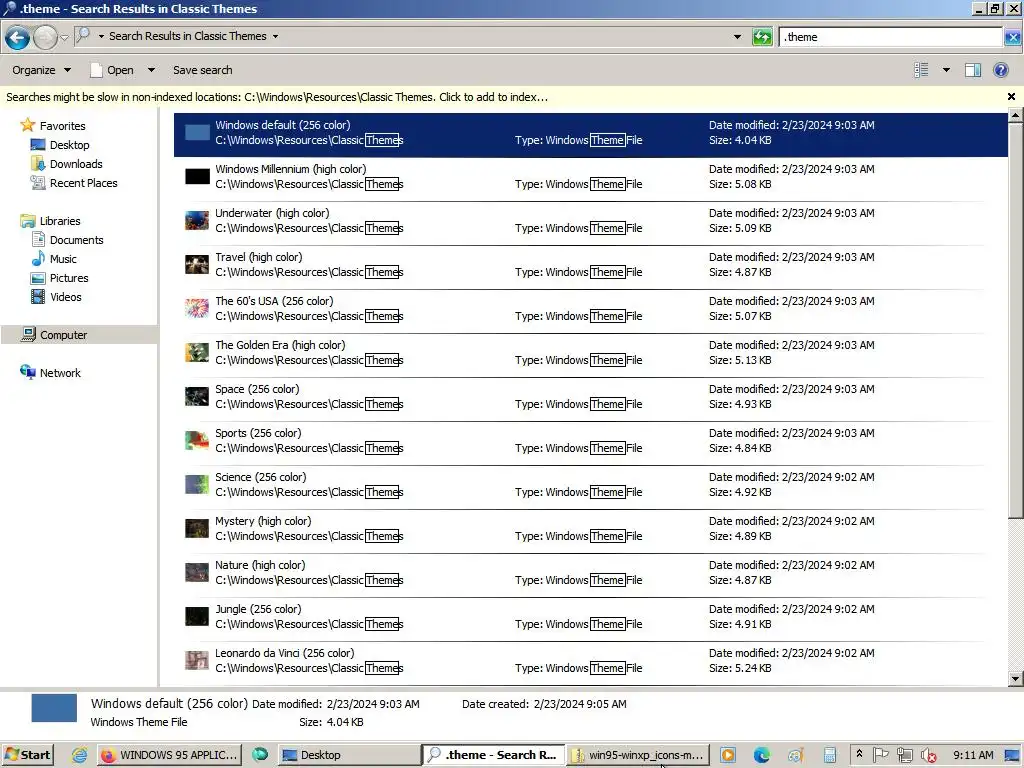Image resolution: width=1024 pixels, height=768 pixels.
Task: Select Underwater (high color) theme file
Action: coord(590,222)
